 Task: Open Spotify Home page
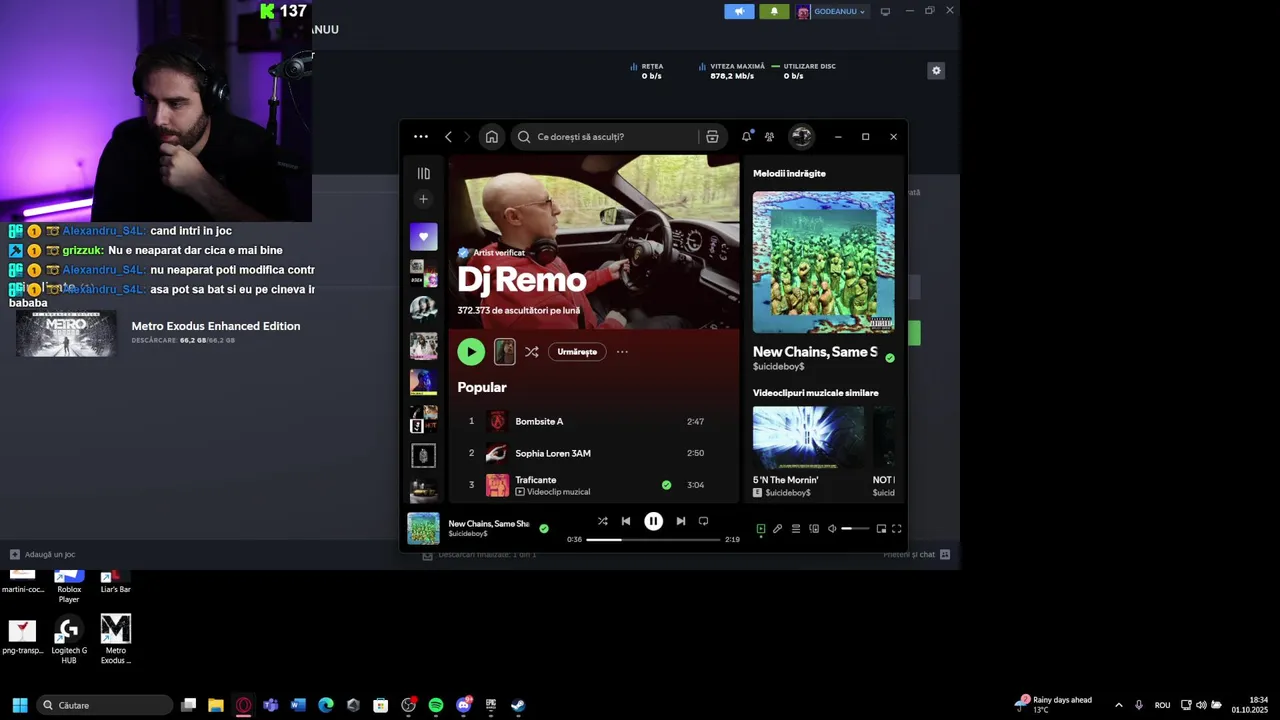[491, 137]
